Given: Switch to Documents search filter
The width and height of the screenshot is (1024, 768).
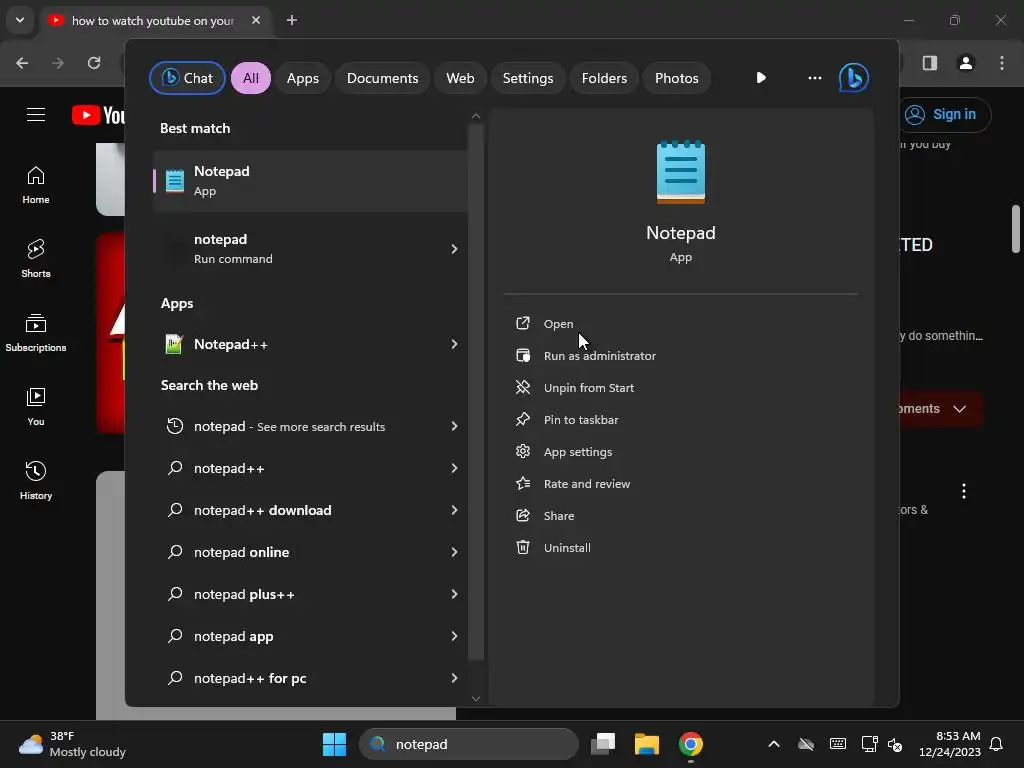Looking at the screenshot, I should pos(382,78).
